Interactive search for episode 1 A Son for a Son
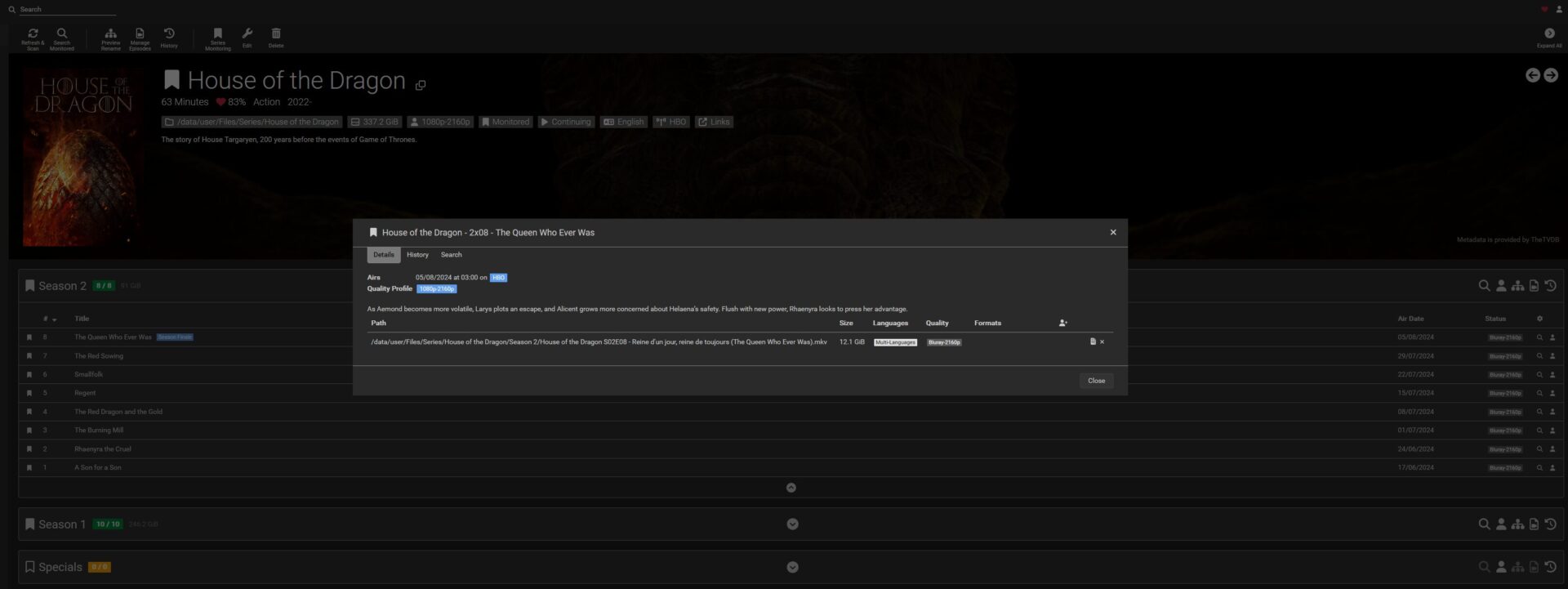Viewport: 1568px width, 589px height. pos(1552,468)
